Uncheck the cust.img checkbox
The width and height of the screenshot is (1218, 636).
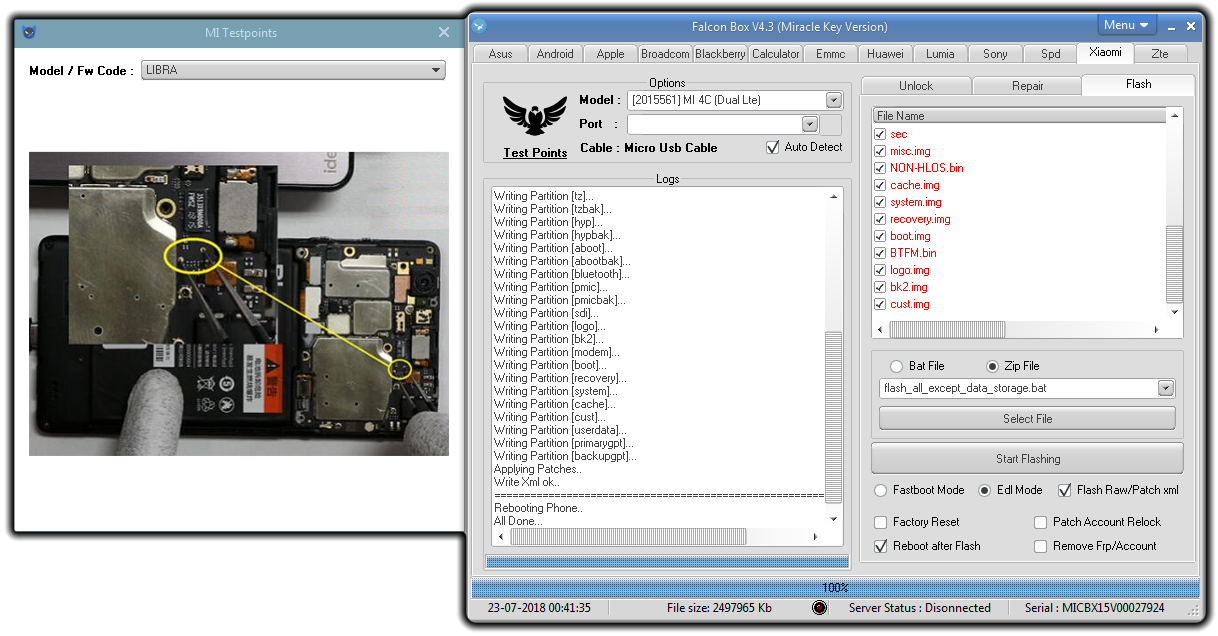click(x=880, y=304)
